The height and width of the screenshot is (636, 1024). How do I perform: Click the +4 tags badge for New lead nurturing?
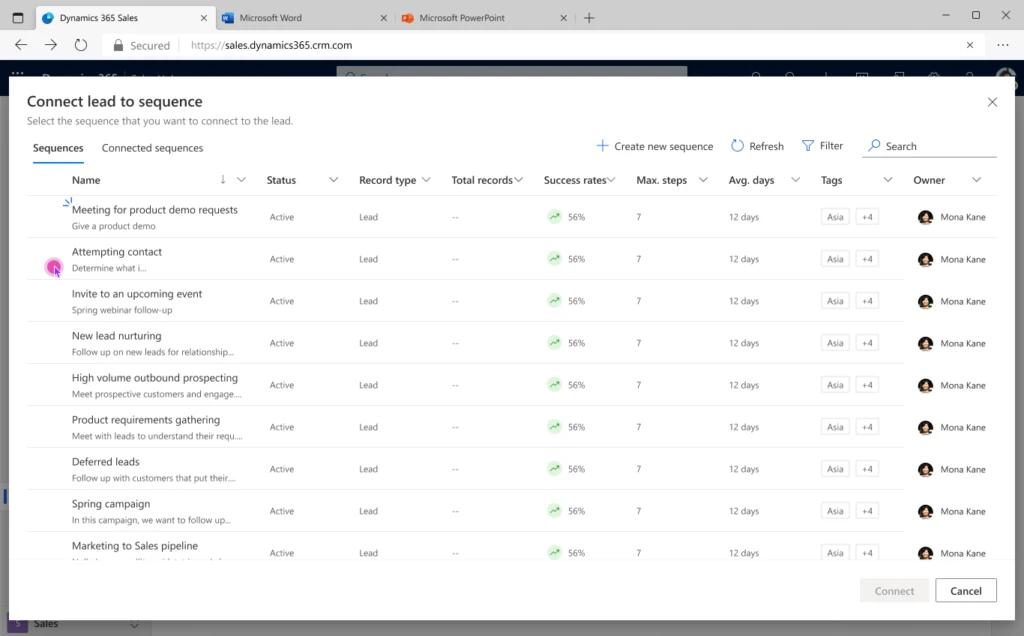pos(866,343)
